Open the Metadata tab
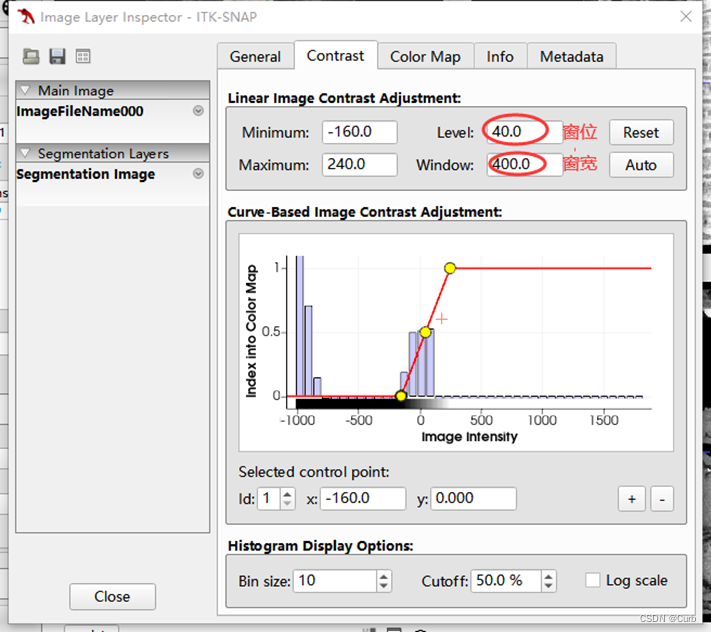Image resolution: width=711 pixels, height=632 pixels. click(x=571, y=57)
